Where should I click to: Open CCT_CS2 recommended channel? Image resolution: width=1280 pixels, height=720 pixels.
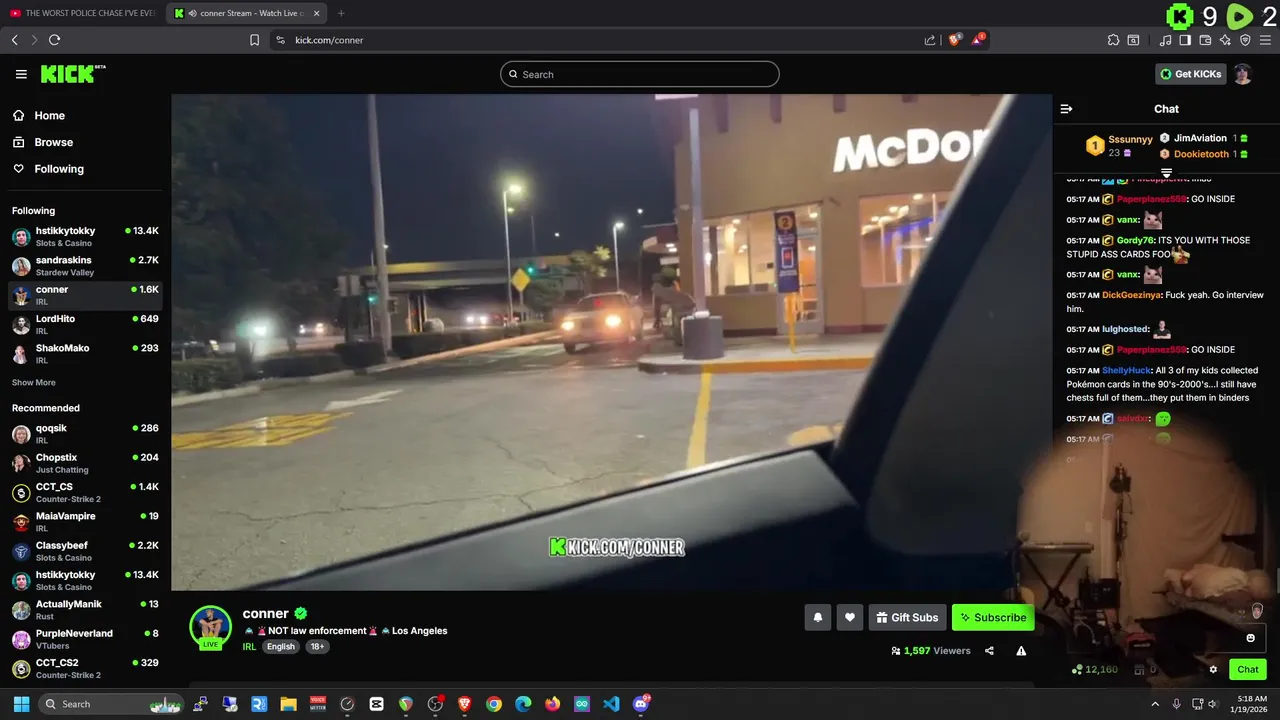(85, 668)
